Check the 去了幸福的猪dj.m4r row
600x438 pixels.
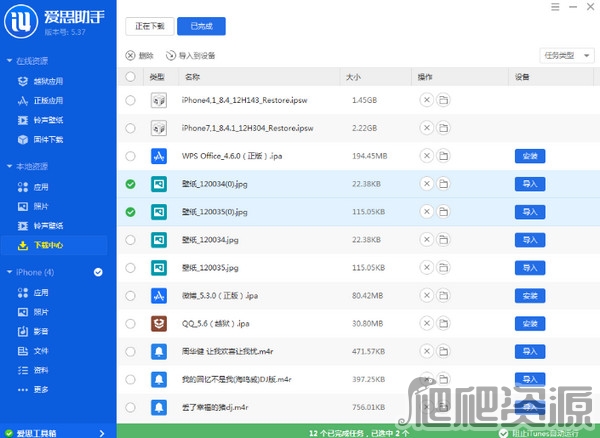click(130, 407)
